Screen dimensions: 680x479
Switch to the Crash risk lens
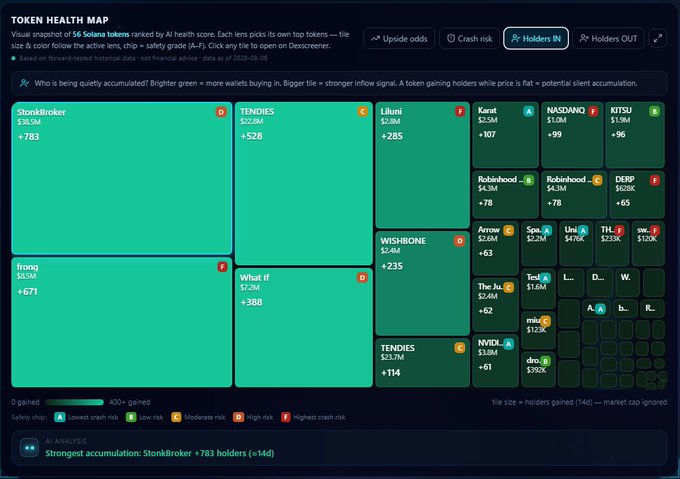(x=470, y=39)
